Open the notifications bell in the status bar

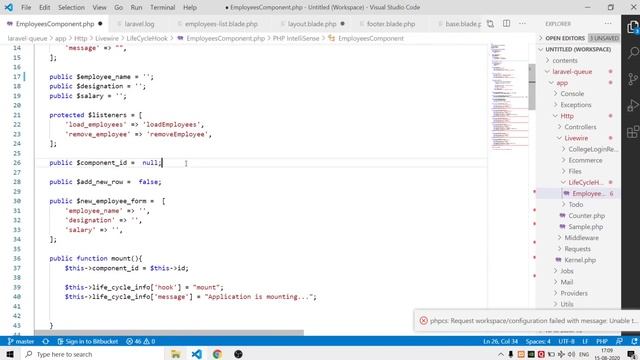point(634,341)
